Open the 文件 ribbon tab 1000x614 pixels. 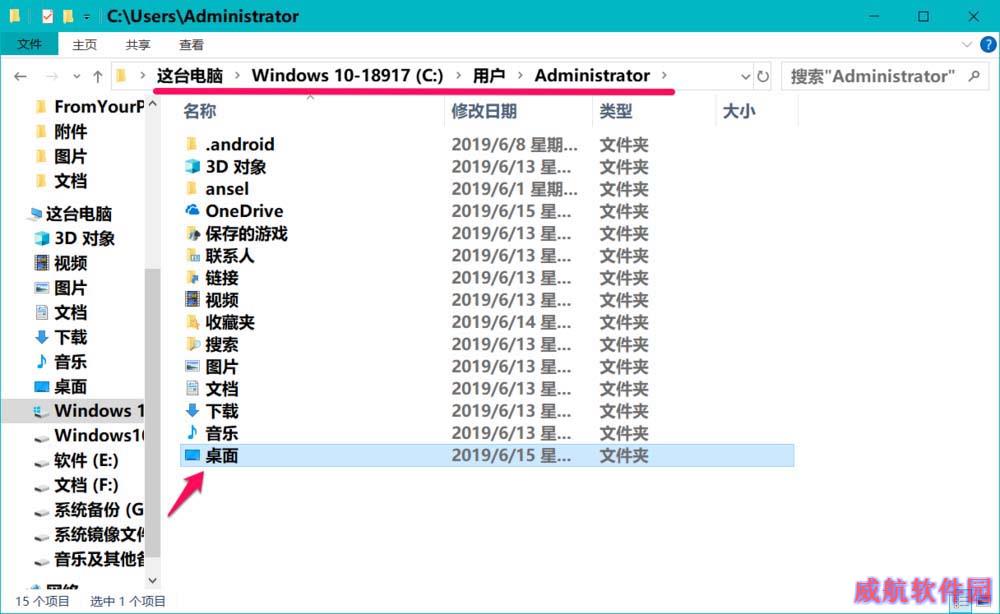tap(29, 45)
